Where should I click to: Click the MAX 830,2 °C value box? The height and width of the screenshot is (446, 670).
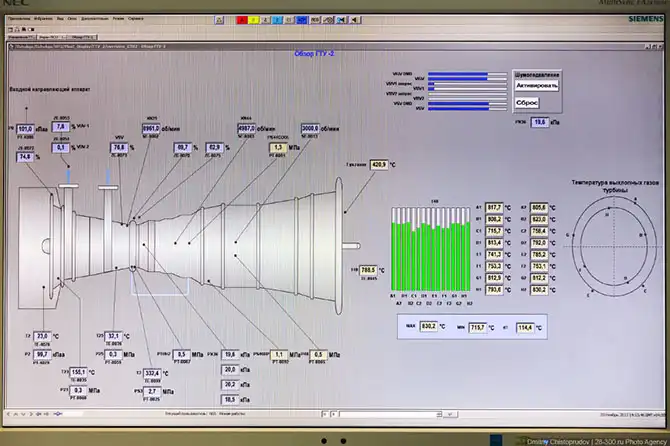pos(429,326)
